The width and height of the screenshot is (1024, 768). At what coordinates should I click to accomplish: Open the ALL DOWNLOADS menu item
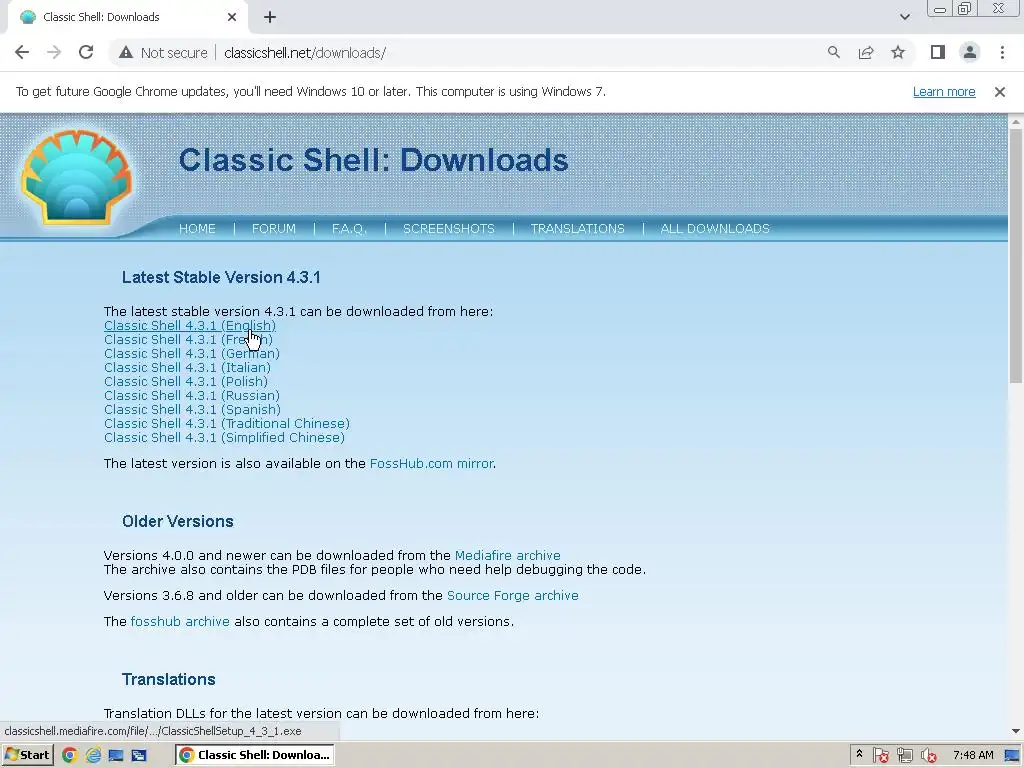(715, 229)
